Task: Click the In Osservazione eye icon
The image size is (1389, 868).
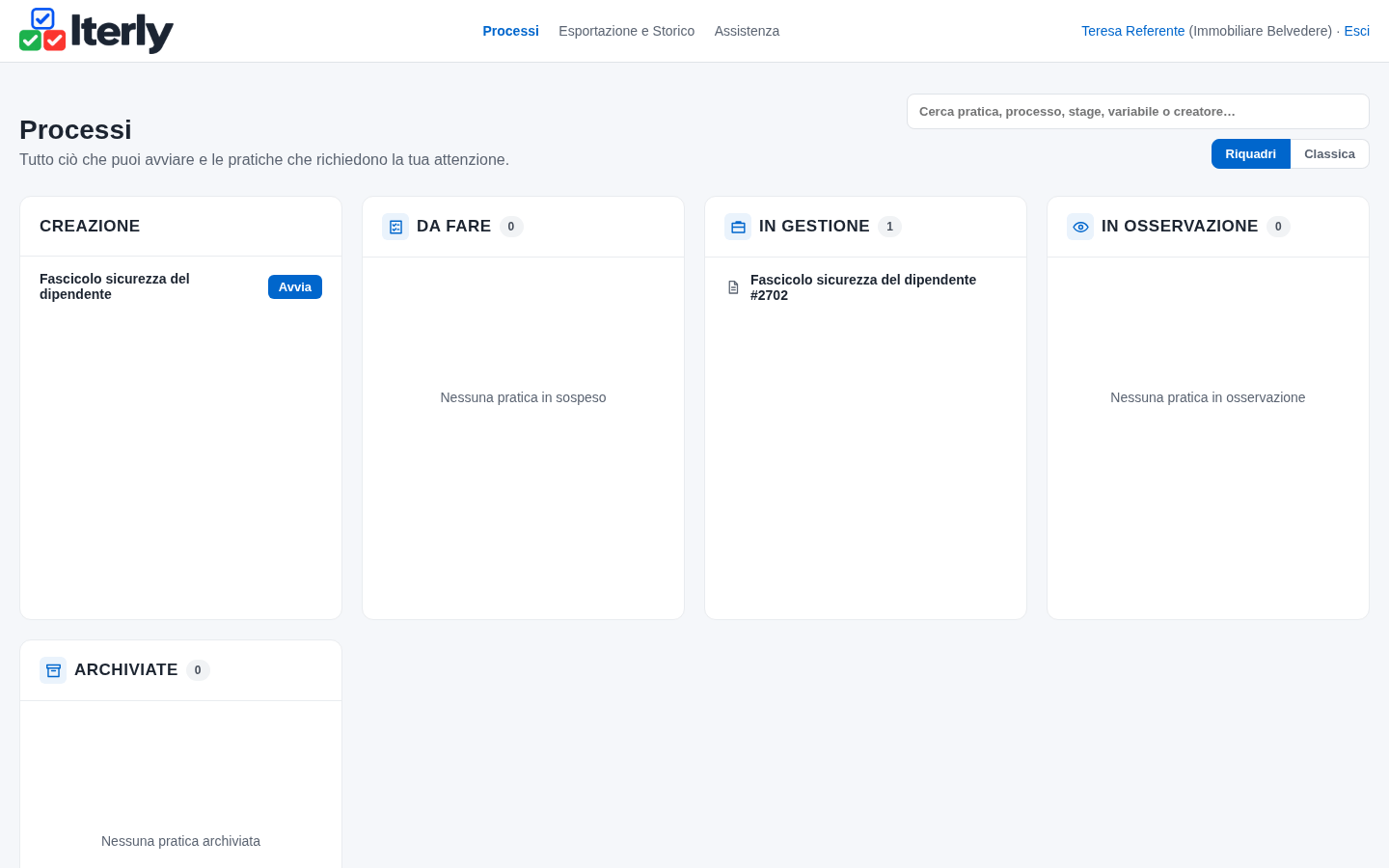Action: point(1080,227)
